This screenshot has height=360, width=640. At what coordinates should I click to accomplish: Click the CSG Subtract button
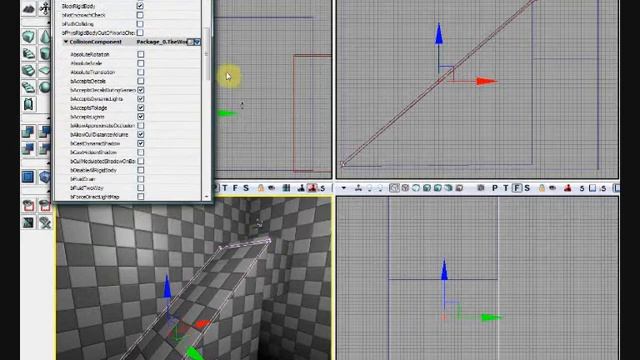pos(45,131)
